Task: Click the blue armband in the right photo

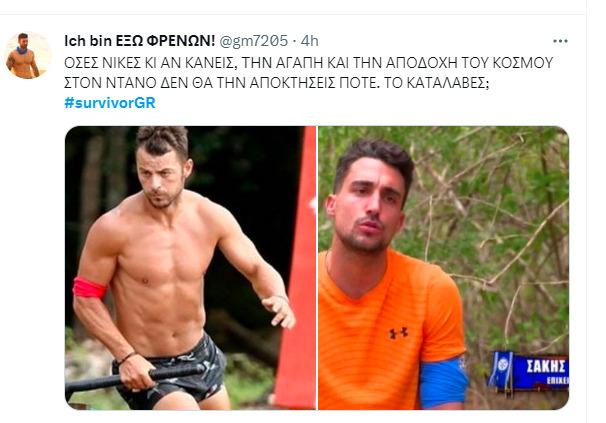Action: 443,383
